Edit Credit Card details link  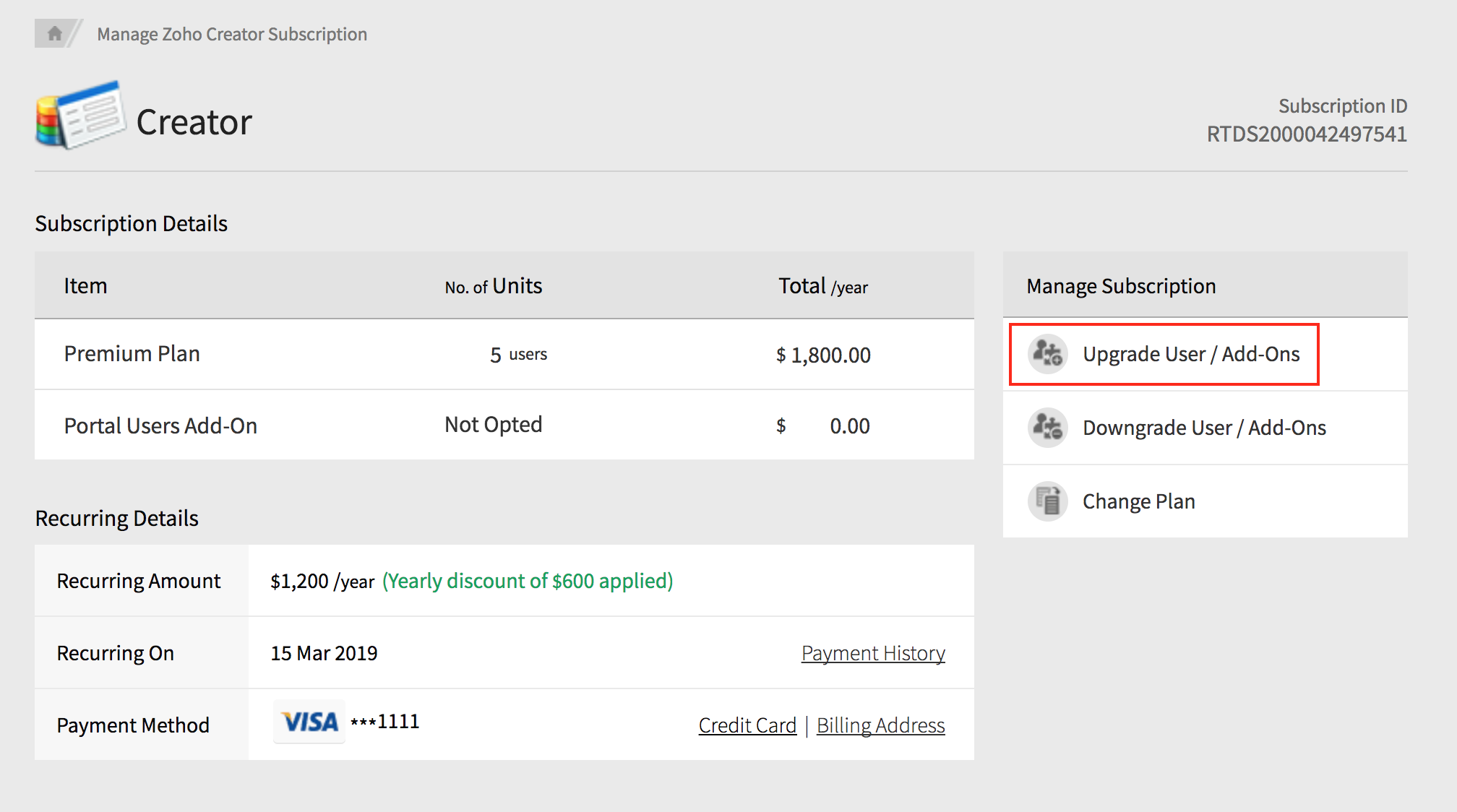click(747, 725)
